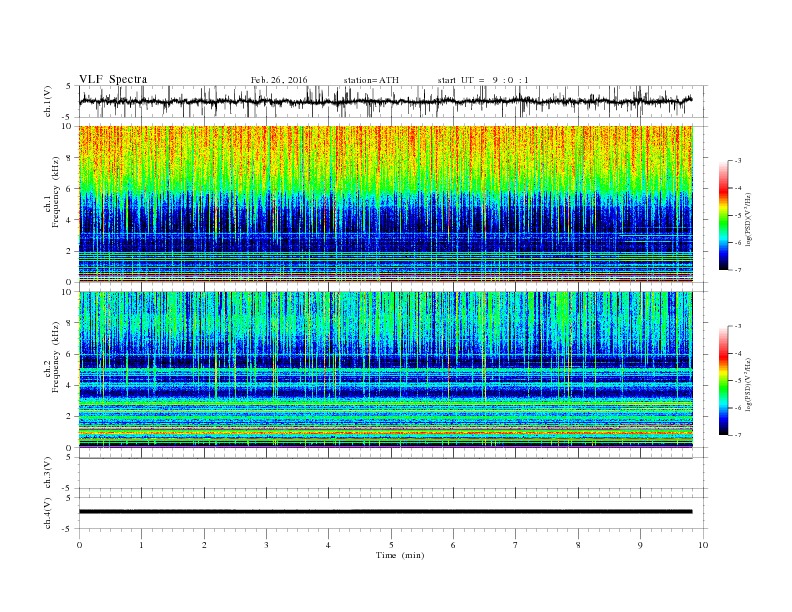792x612 pixels.
Task: Click the ch.4 black voltage trace
Action: point(385,512)
